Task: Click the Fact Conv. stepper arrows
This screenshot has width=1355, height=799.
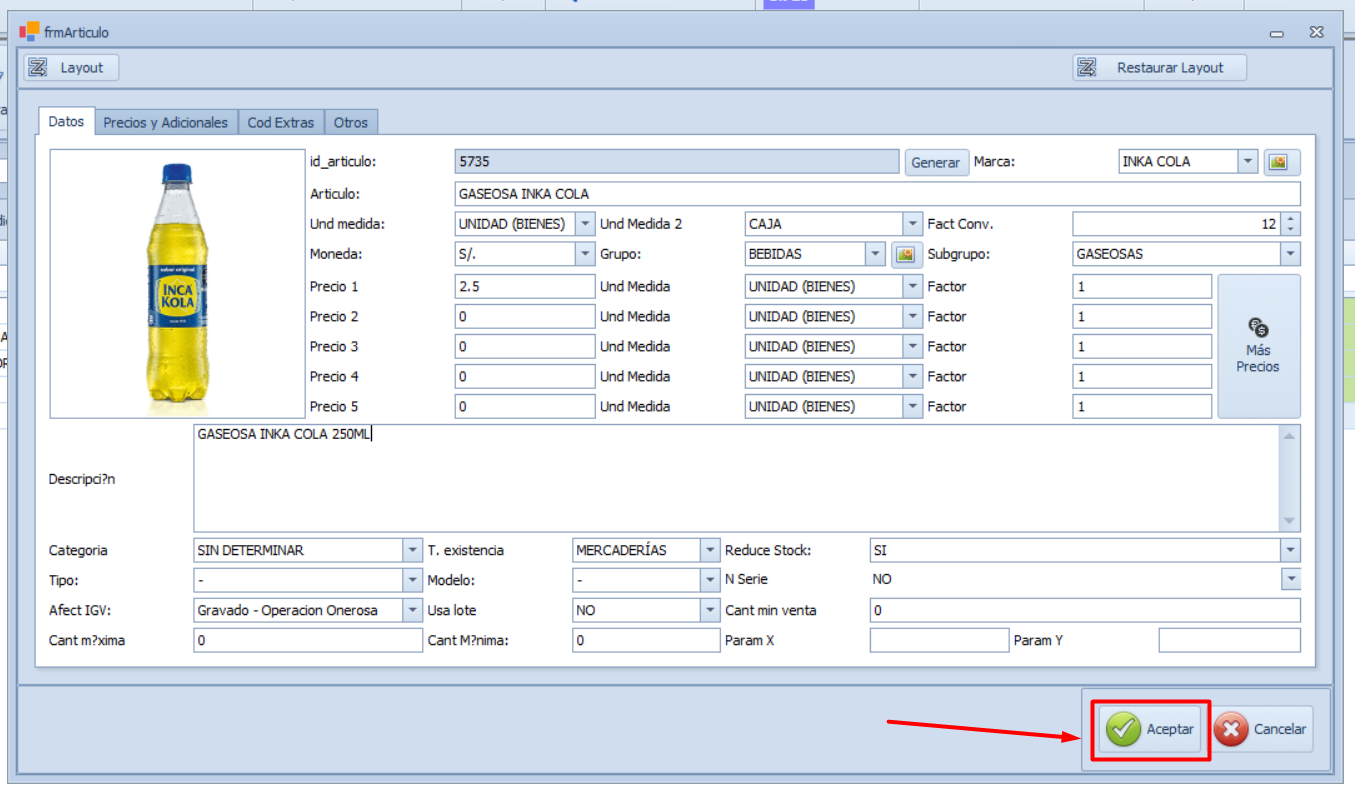Action: [x=1290, y=224]
